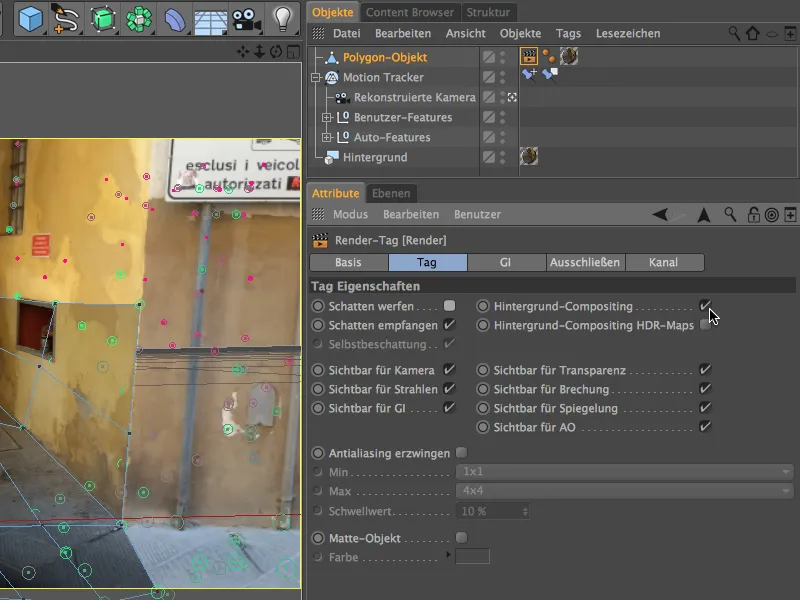Toggle the Hintergrund-Compositing checkbox
The width and height of the screenshot is (800, 600).
click(705, 306)
